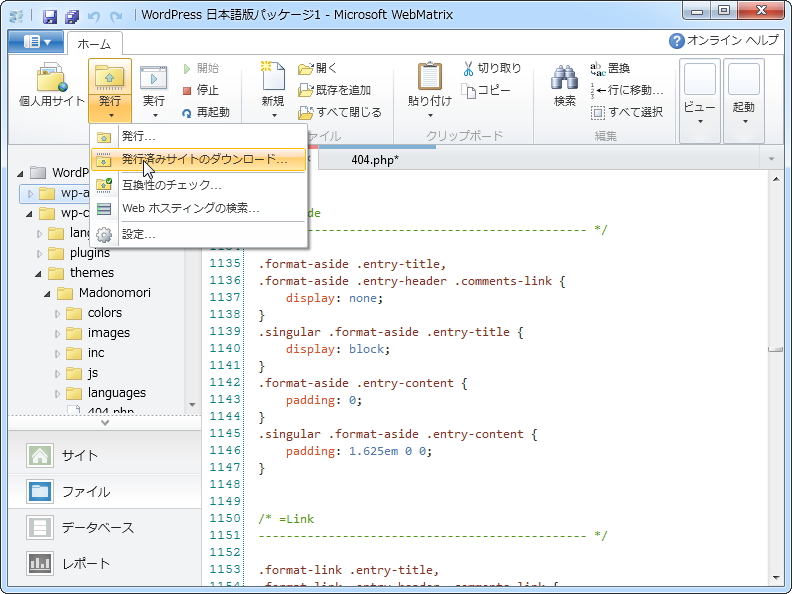This screenshot has height=594, width=792.
Task: Click the editor scrollbar down arrow
Action: 776,578
